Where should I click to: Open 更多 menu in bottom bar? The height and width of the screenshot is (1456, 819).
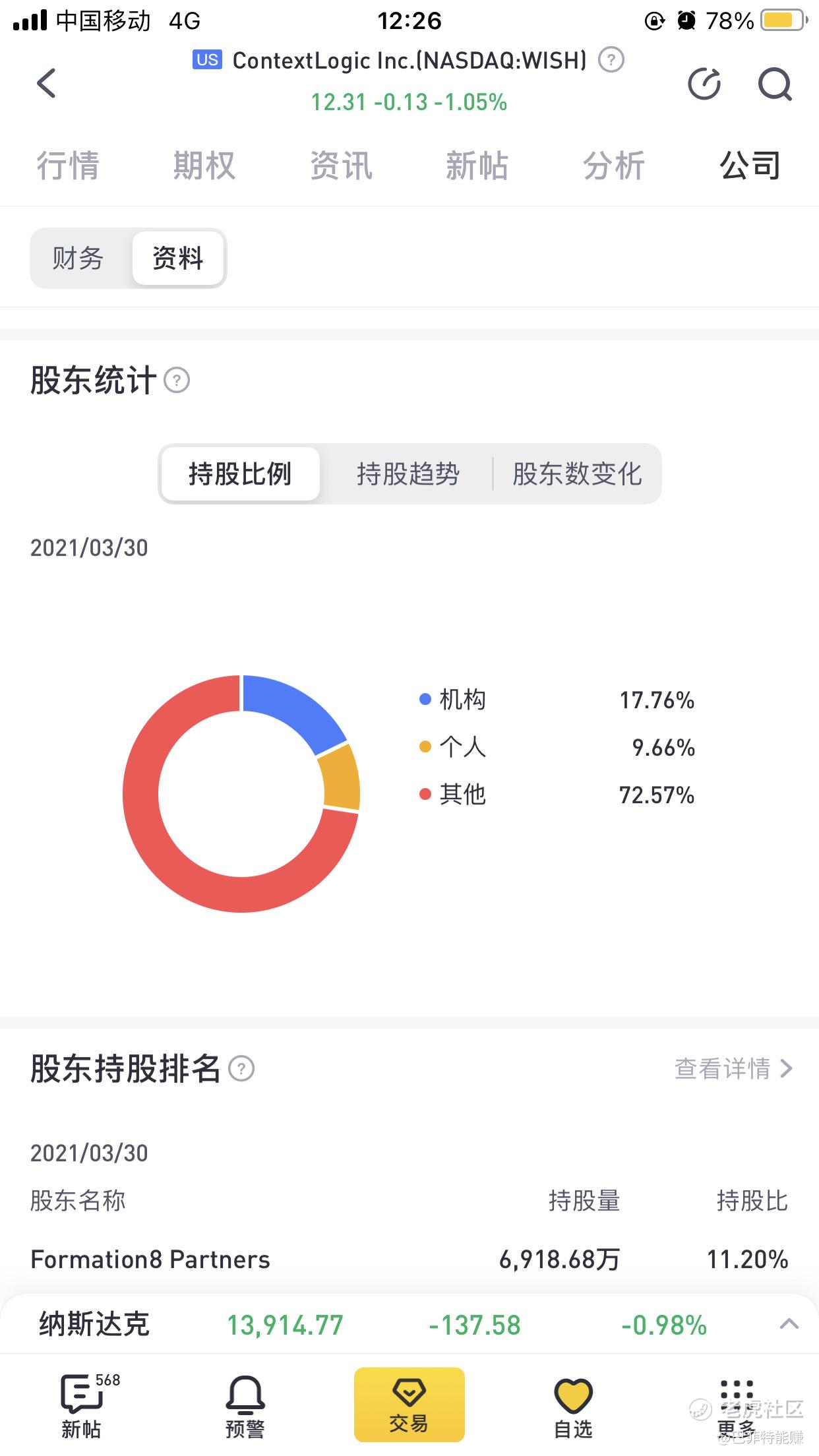tap(737, 1407)
